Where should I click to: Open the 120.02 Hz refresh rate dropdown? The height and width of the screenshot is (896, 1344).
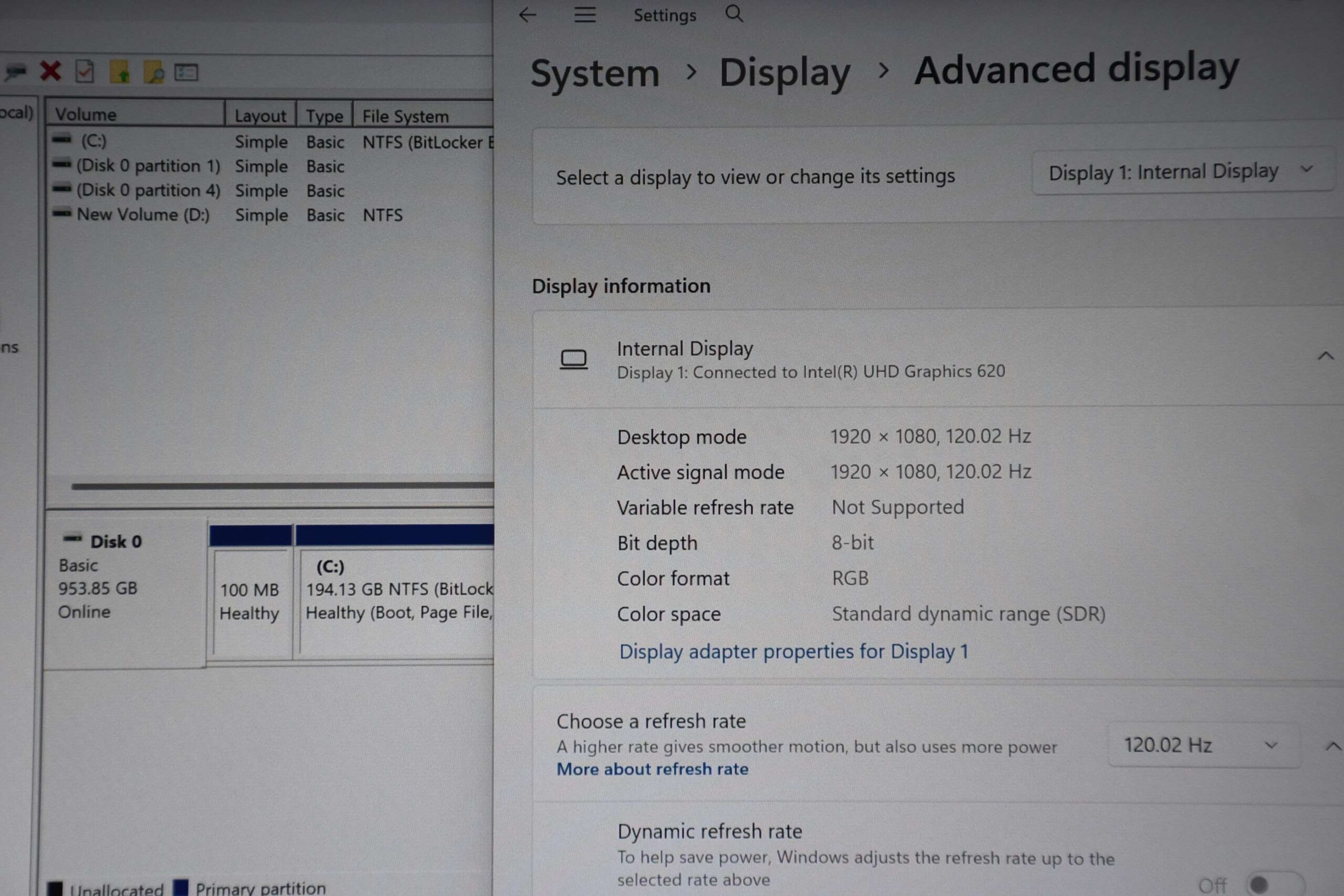pyautogui.click(x=1204, y=745)
